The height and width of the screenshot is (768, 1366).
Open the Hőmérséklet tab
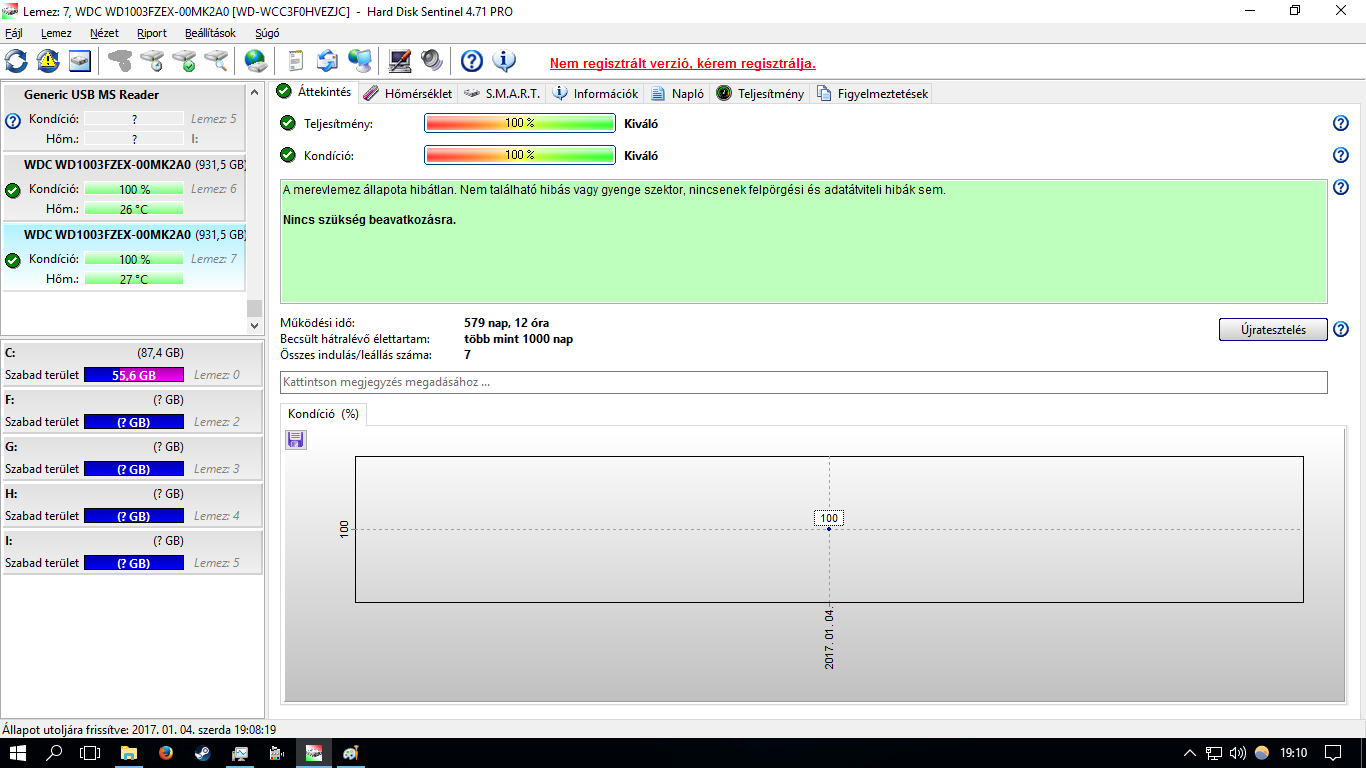coord(408,94)
